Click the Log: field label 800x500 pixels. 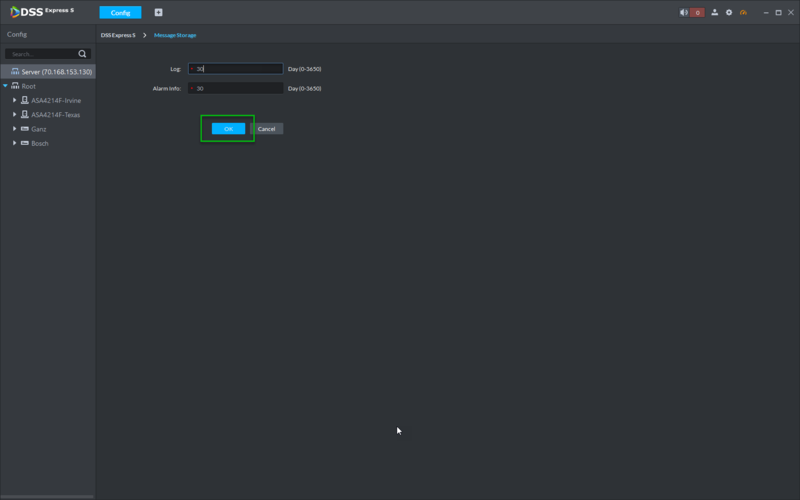pos(176,69)
